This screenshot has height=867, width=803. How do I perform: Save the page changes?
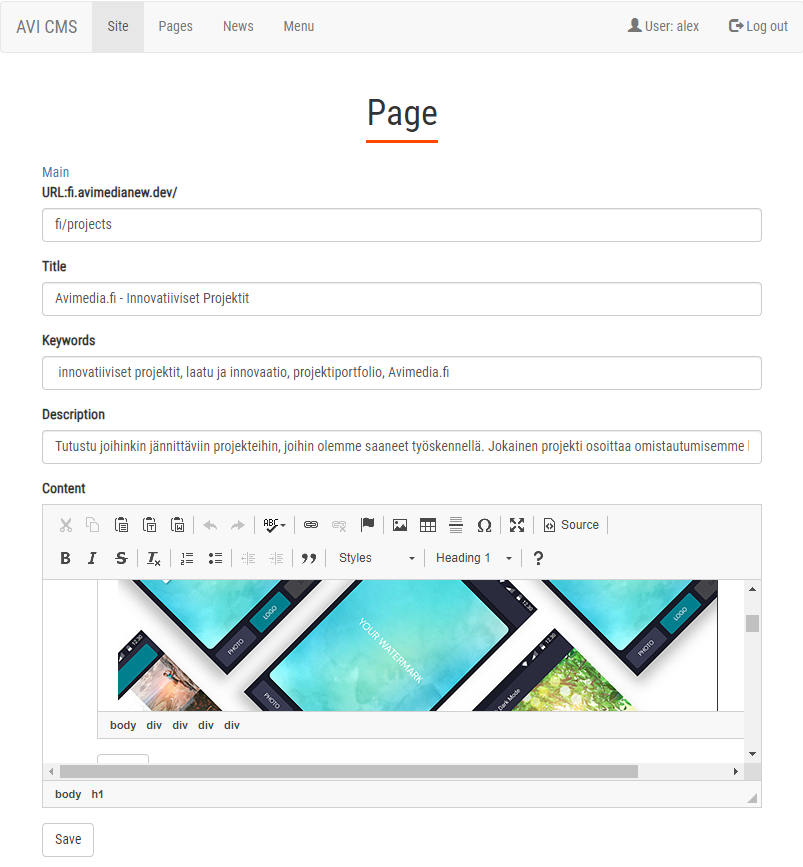coord(67,839)
